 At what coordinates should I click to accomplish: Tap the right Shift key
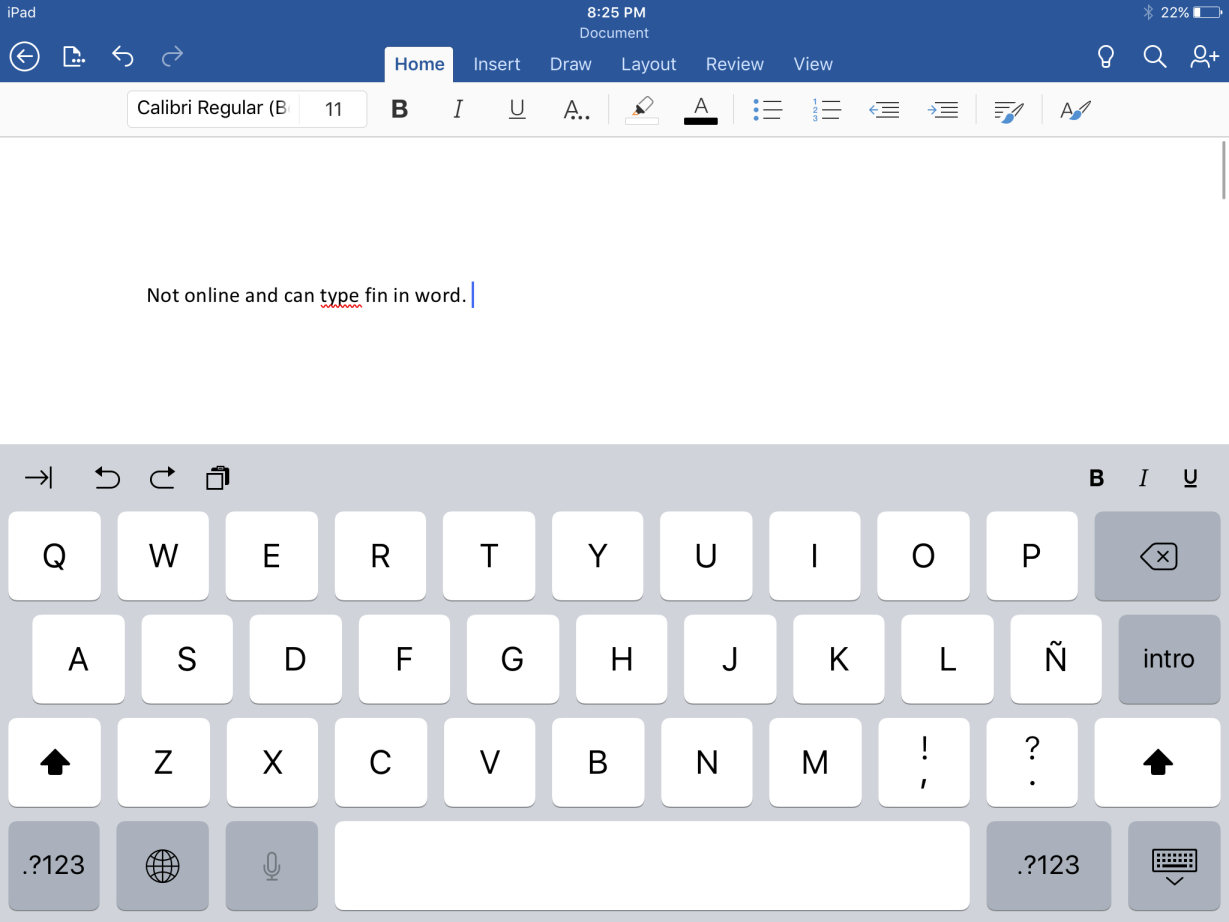click(1157, 762)
